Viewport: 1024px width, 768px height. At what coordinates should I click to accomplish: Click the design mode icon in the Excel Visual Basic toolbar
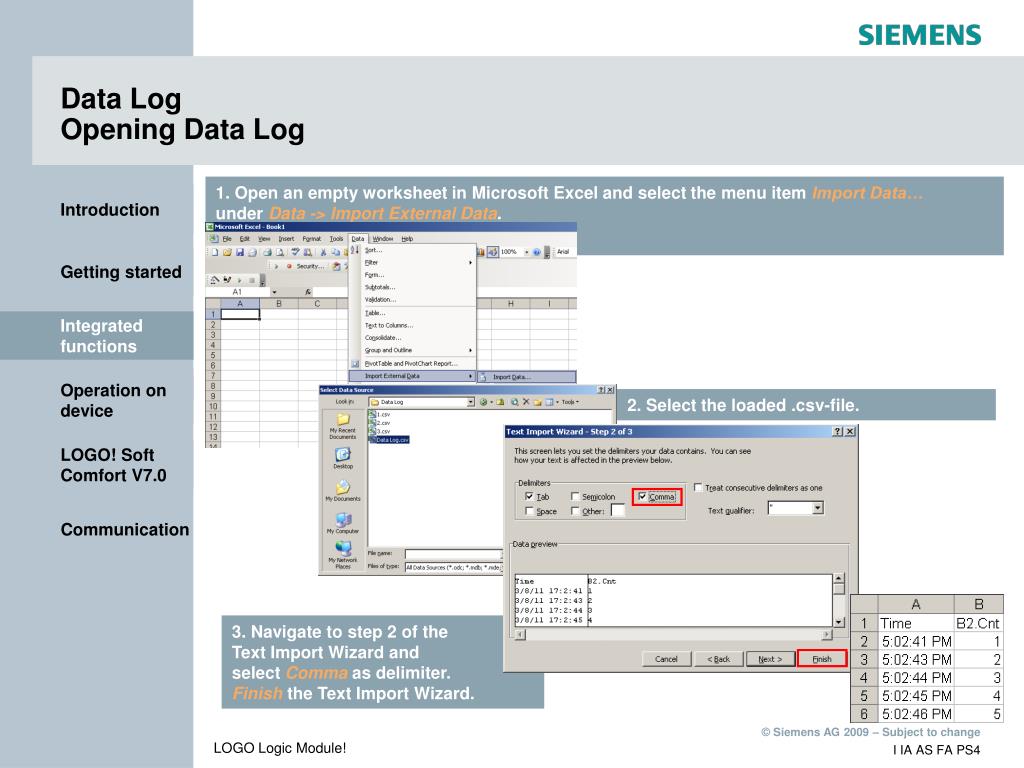pyautogui.click(x=213, y=280)
